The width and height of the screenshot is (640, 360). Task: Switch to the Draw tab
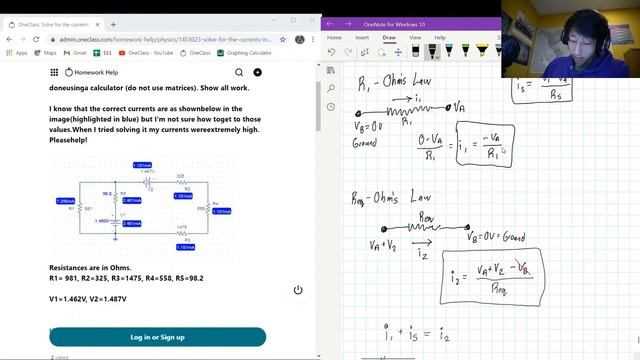(x=389, y=38)
